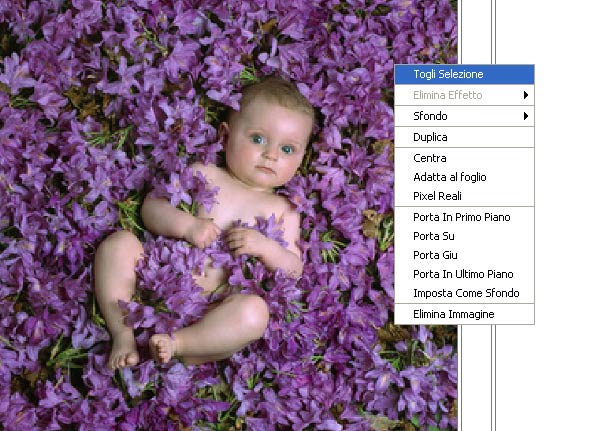Choose Porta In Primo Piano
Image resolution: width=598 pixels, height=431 pixels.
click(464, 217)
